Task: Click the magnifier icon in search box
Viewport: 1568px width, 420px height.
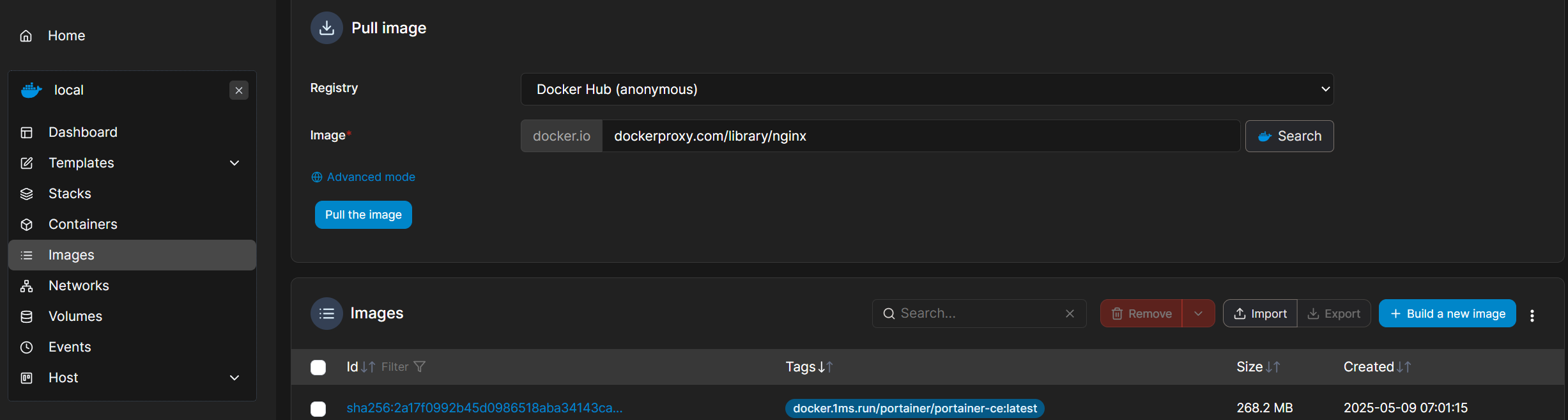Action: [x=889, y=313]
